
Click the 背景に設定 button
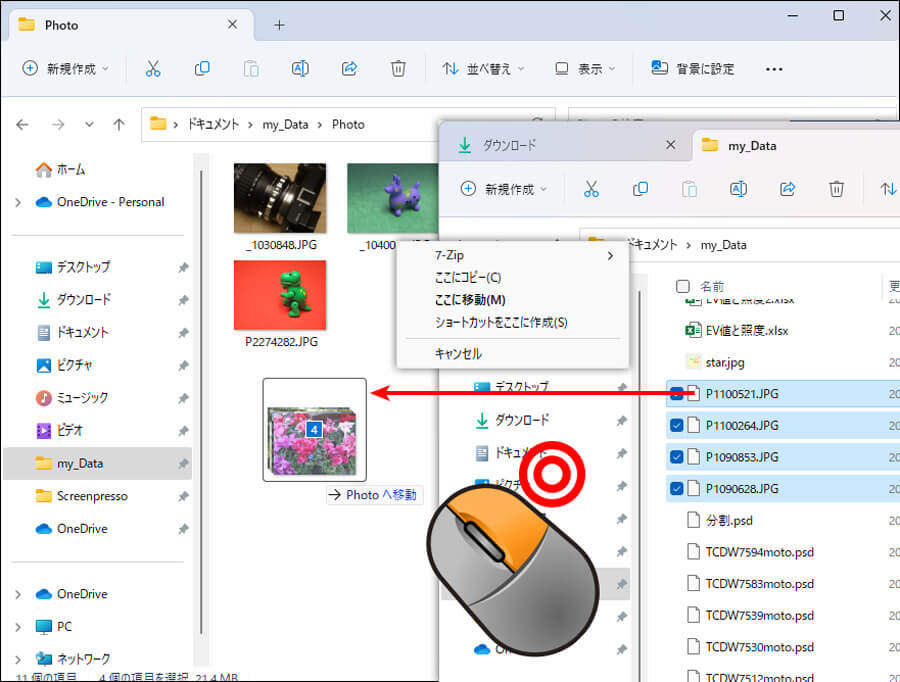693,69
